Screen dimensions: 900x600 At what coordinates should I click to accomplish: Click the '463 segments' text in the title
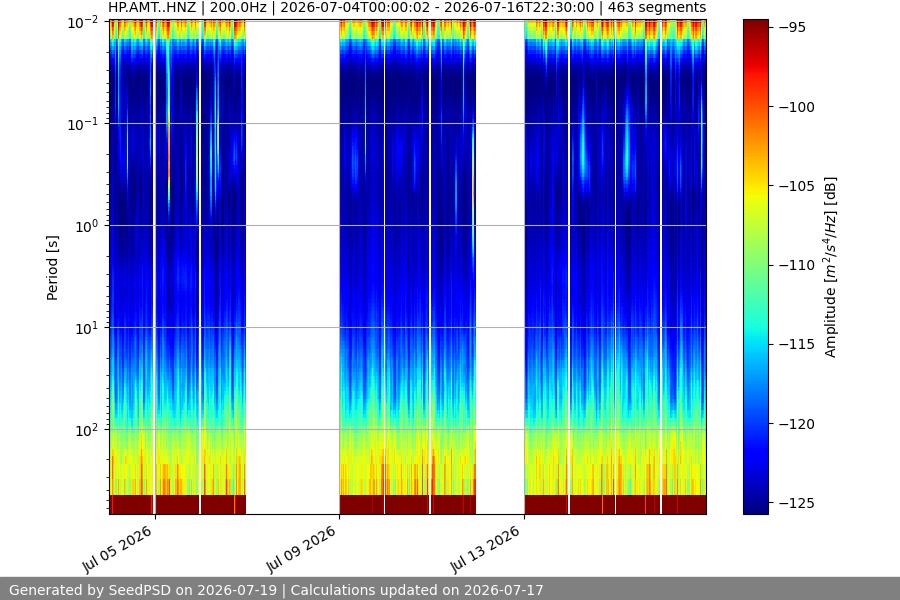(x=657, y=8)
